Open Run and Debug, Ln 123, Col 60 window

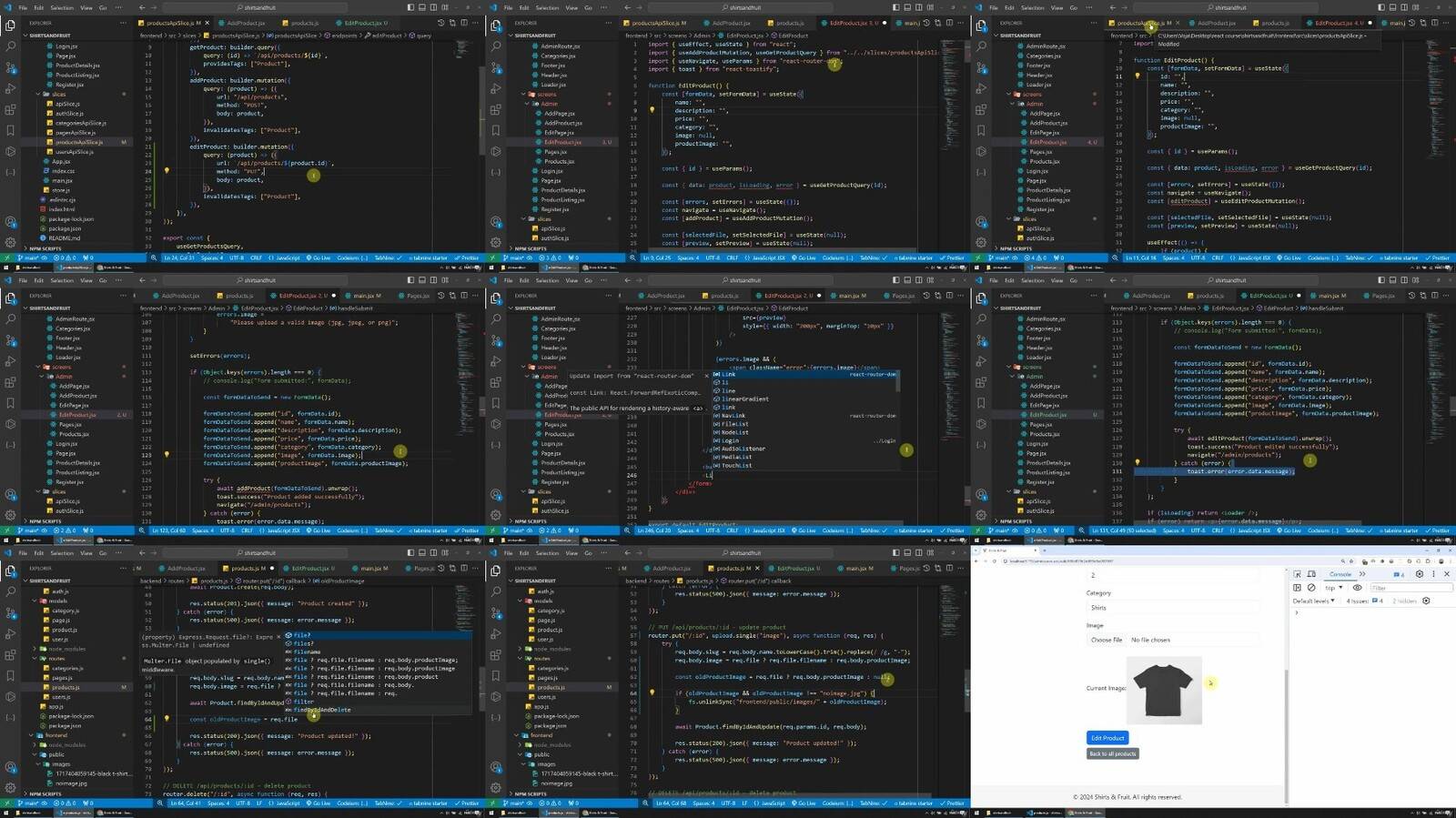(11, 361)
